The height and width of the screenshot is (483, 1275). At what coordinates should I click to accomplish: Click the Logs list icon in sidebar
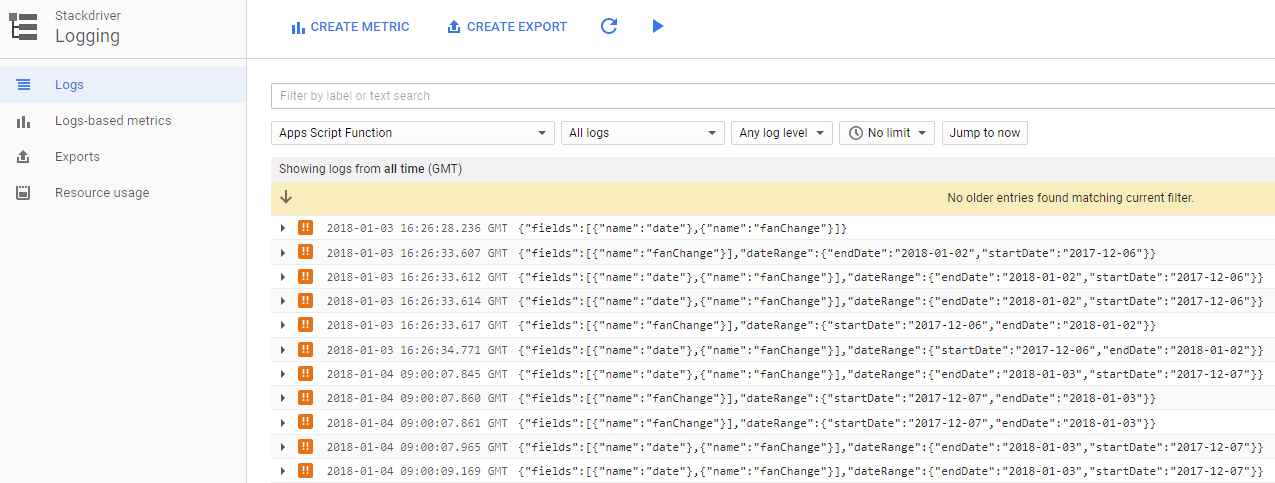tap(24, 85)
